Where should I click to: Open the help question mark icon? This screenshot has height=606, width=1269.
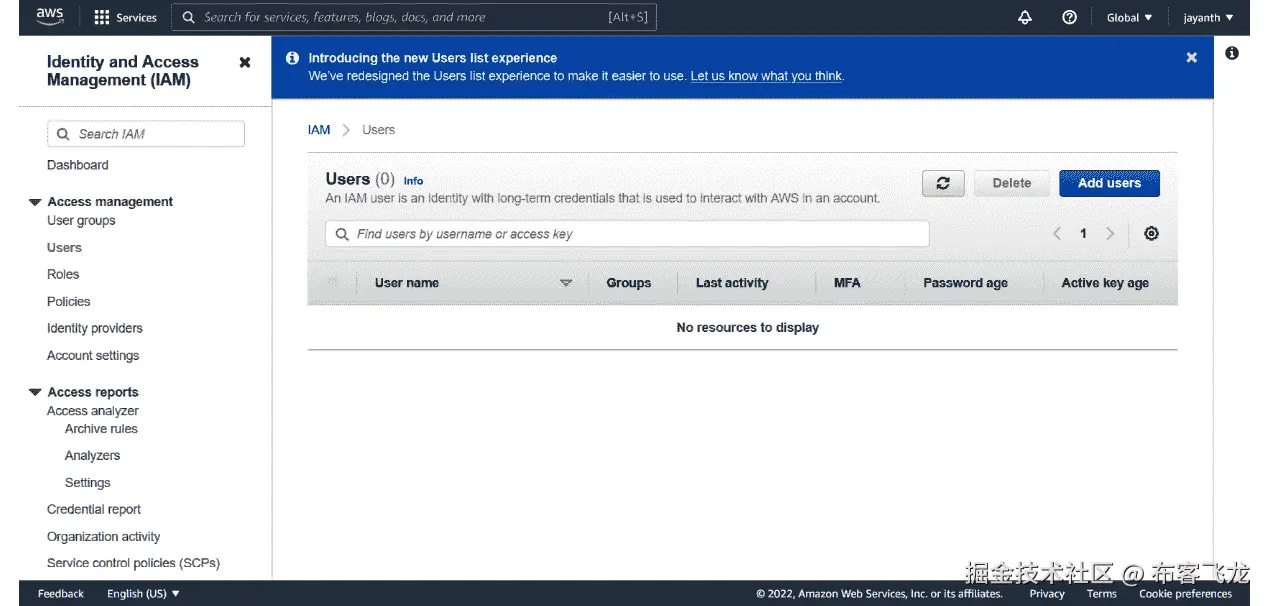click(1069, 17)
